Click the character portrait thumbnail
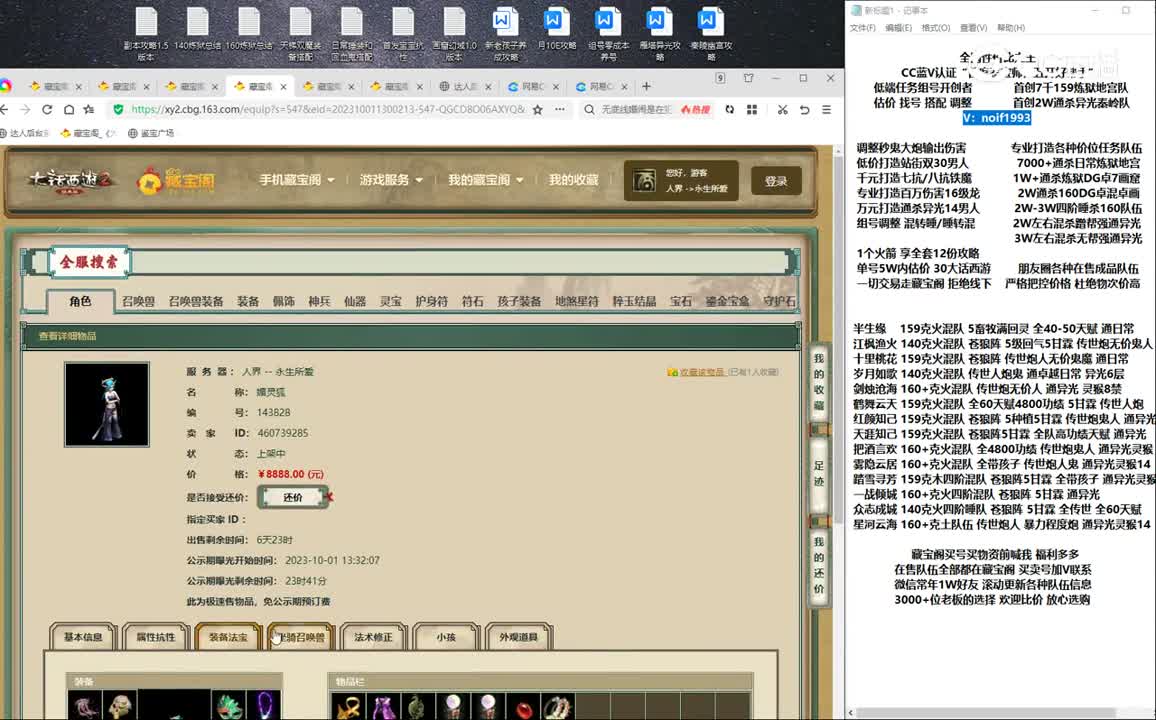Screen dimensions: 1156x720 [x=107, y=404]
